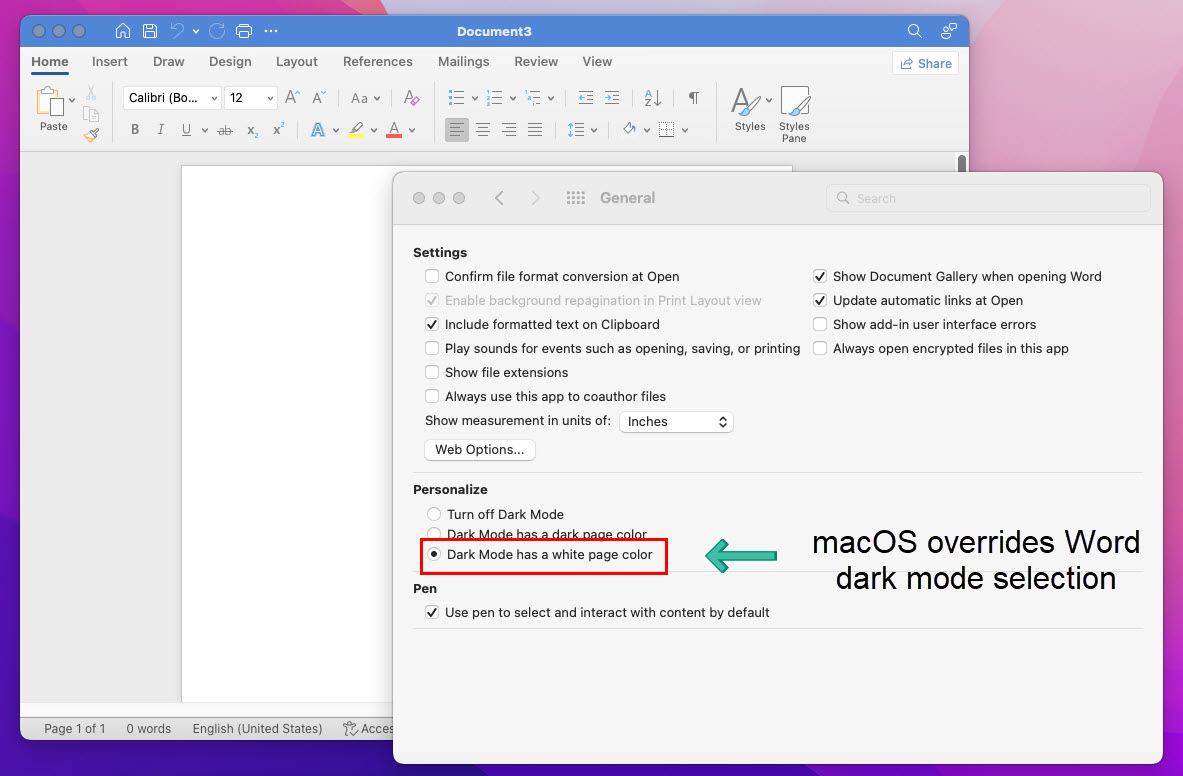The image size is (1183, 776).
Task: Click the Share button
Action: pyautogui.click(x=925, y=63)
